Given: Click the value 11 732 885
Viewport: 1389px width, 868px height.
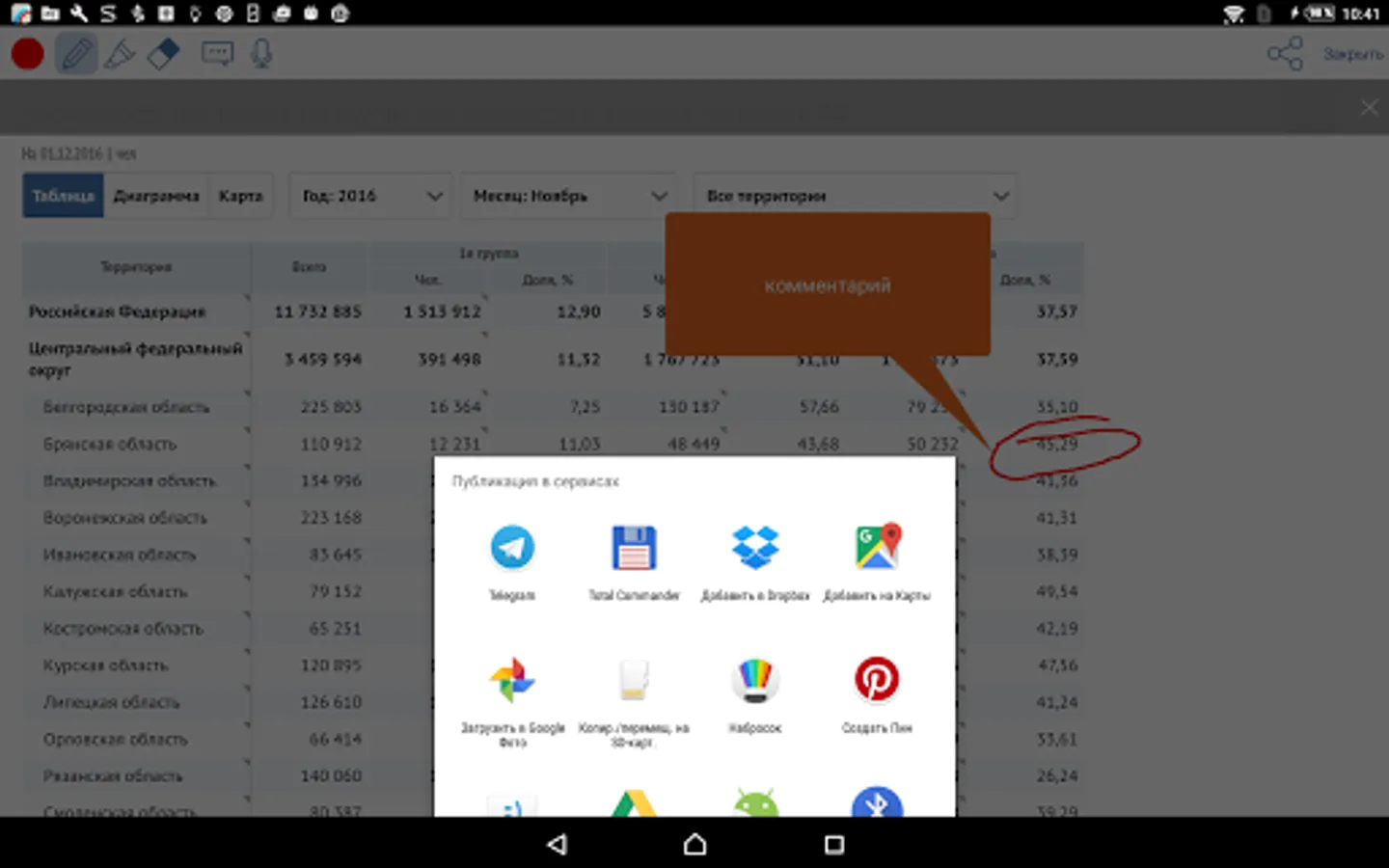Looking at the screenshot, I should 317,312.
